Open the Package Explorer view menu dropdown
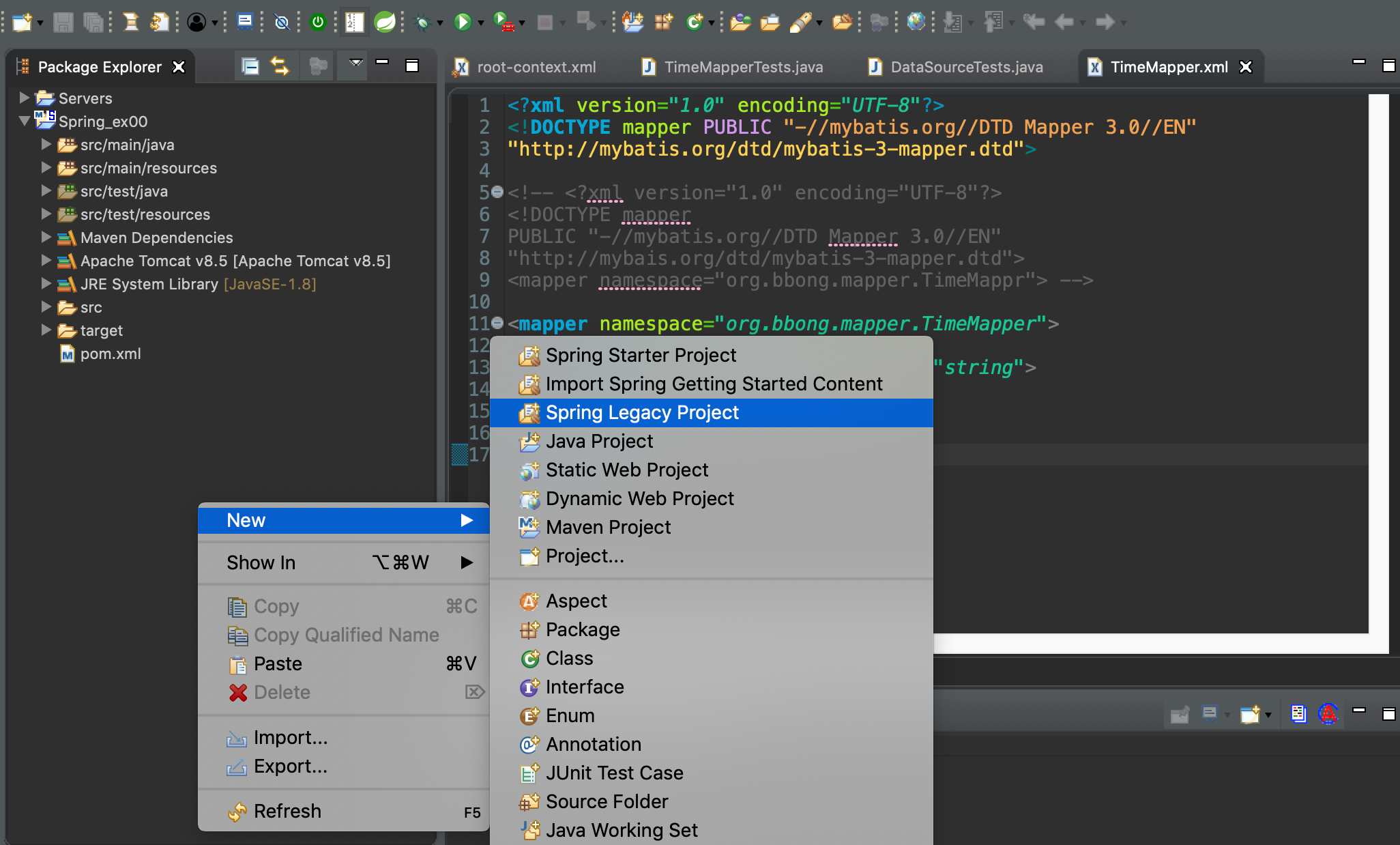This screenshot has height=845, width=1400. click(355, 63)
